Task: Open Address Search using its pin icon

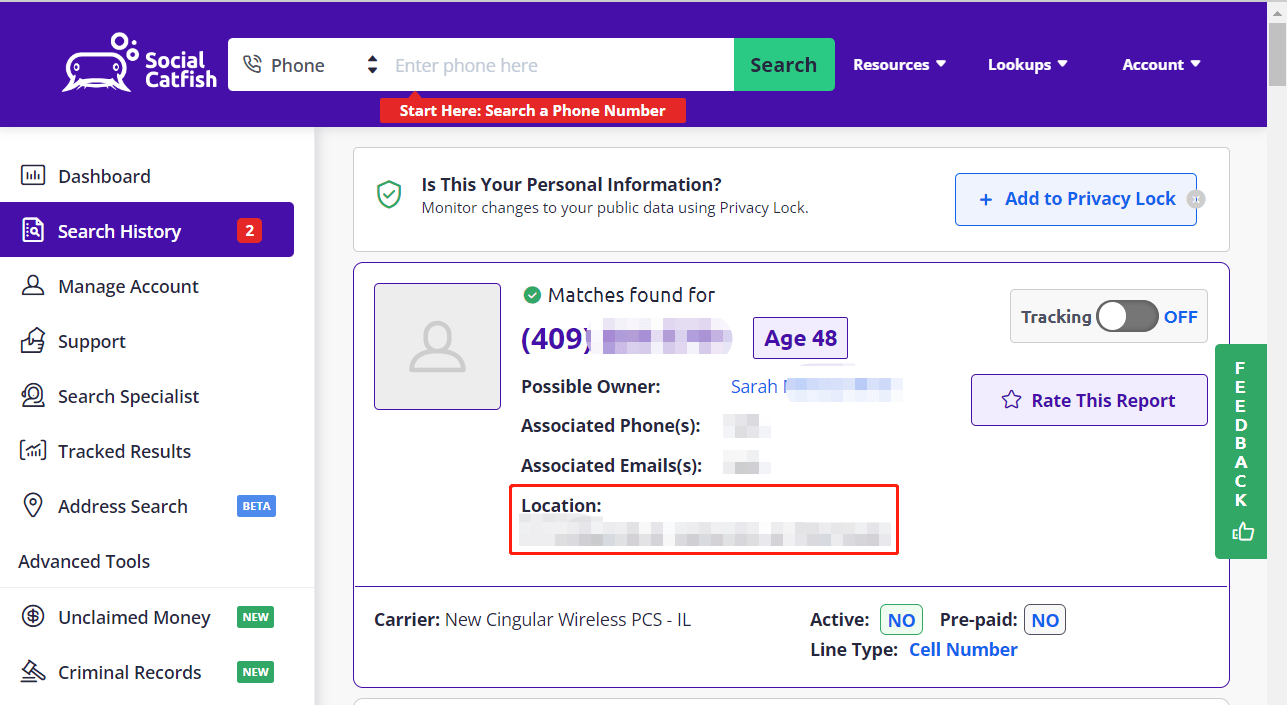Action: (32, 506)
